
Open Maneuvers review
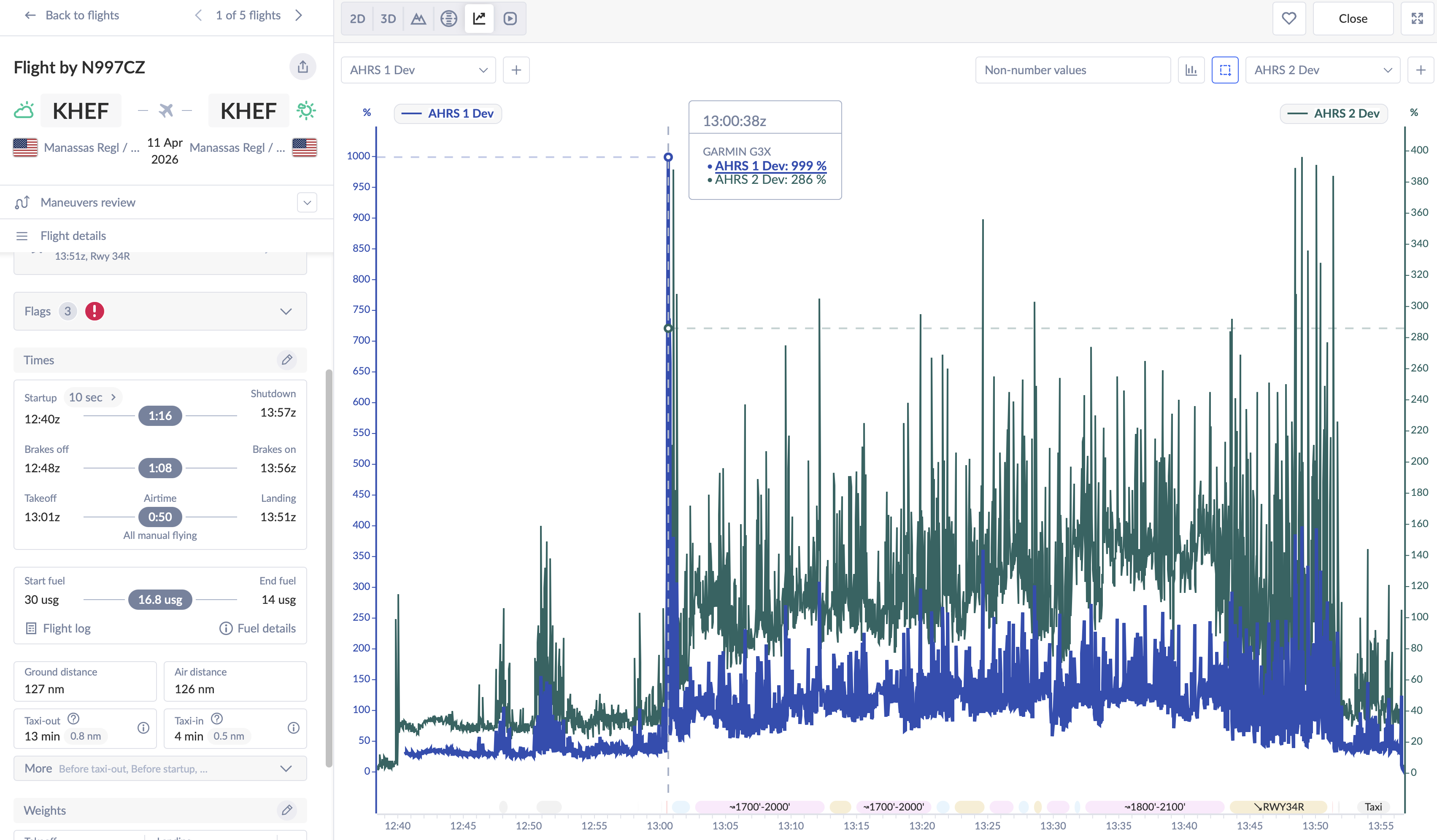(88, 202)
